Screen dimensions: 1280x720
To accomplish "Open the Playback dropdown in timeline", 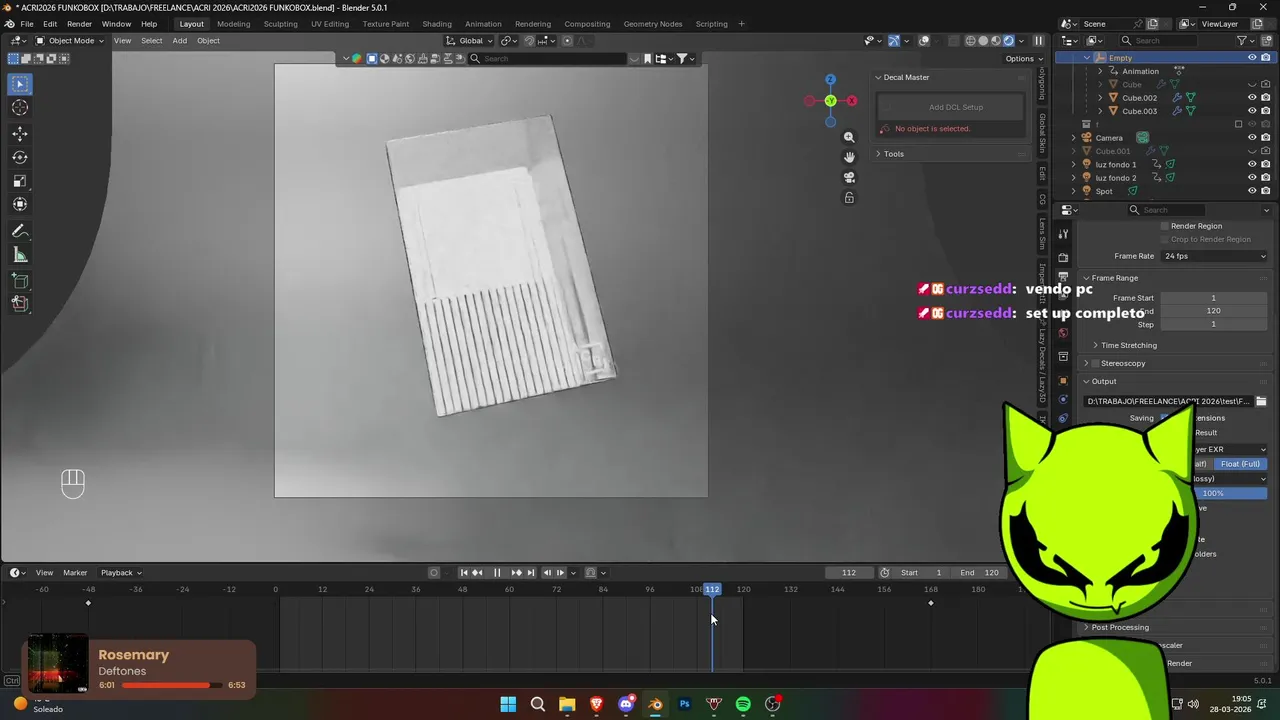I will coord(120,573).
